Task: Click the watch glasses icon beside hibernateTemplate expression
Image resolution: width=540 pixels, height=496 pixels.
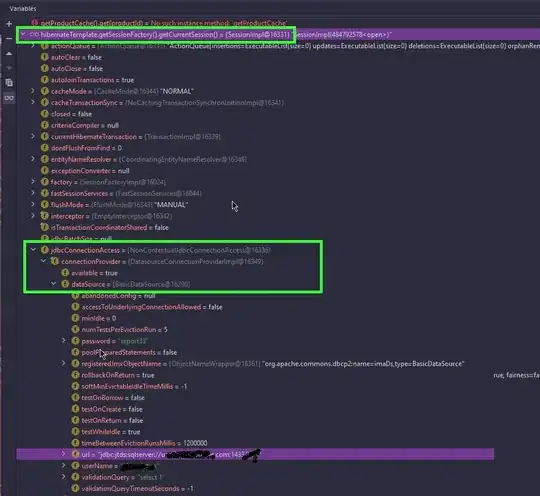Action: (34, 34)
